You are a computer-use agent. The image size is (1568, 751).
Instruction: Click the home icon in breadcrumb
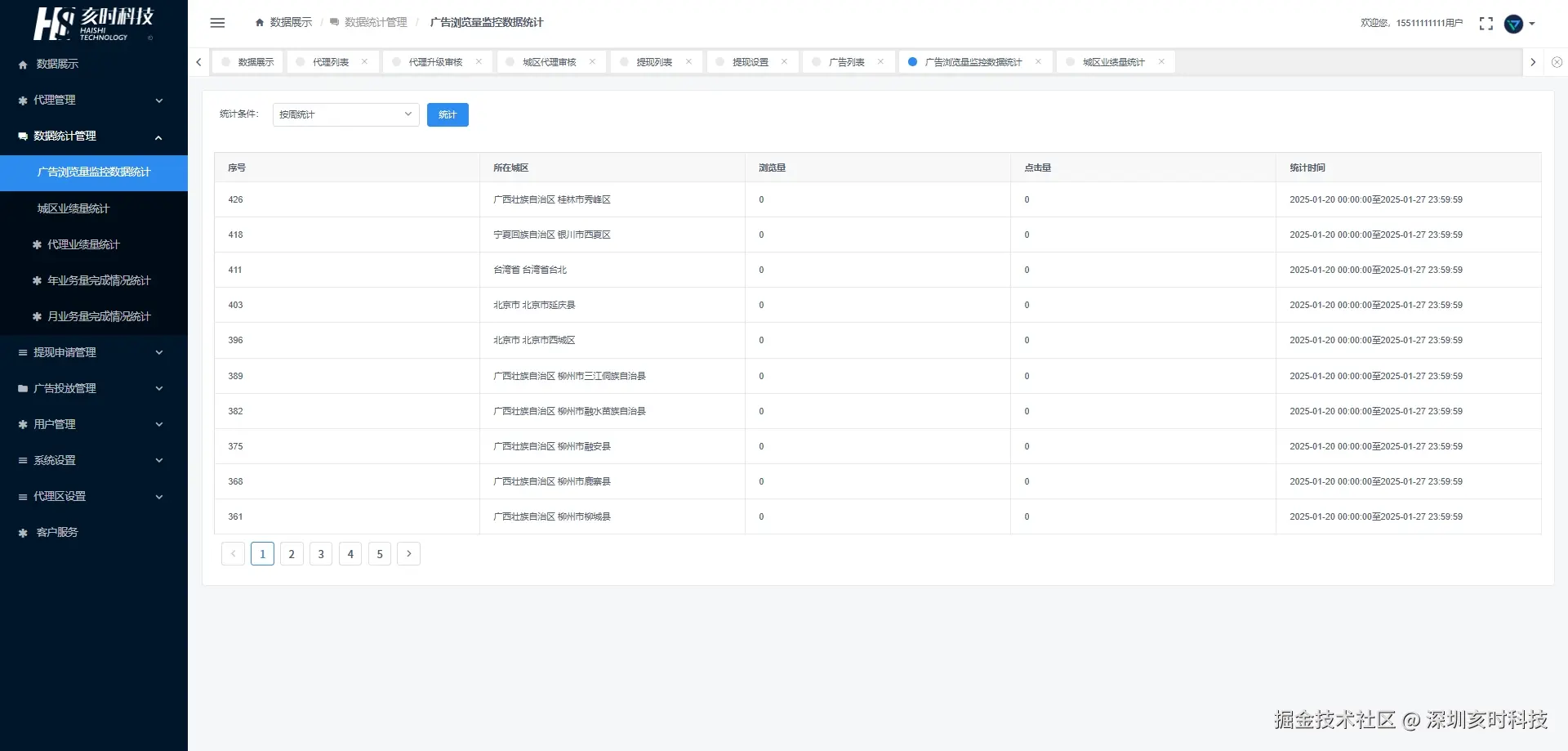[x=260, y=23]
